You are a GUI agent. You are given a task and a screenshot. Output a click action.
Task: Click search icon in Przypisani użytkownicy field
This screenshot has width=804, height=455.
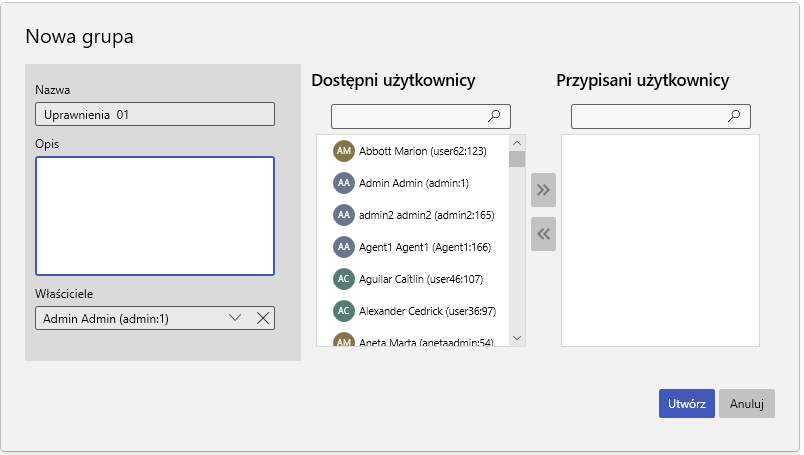pos(734,116)
